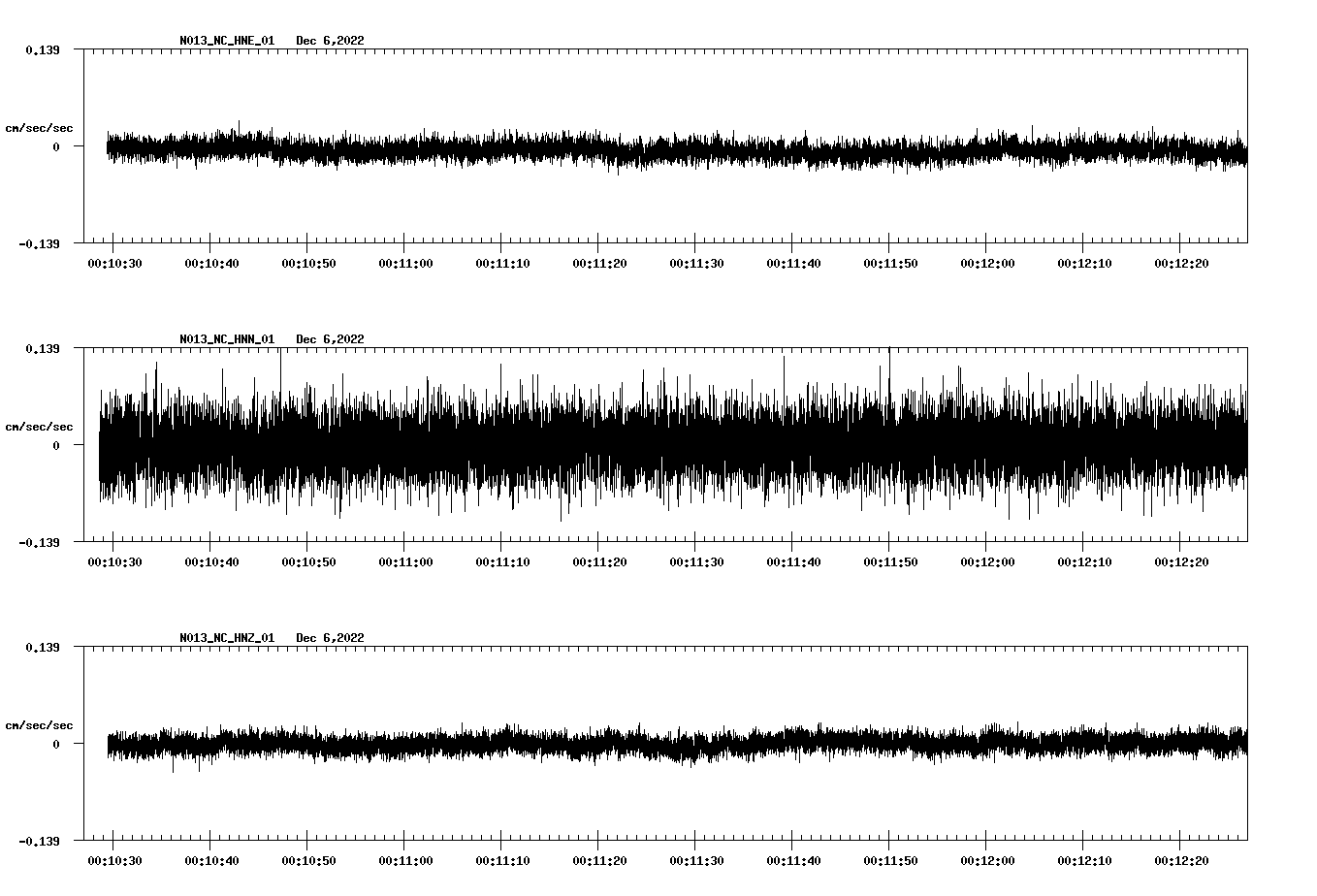This screenshot has width=1317, height=896.
Task: Click the 00:11:20 time label under HNN plot
Action: [x=599, y=561]
